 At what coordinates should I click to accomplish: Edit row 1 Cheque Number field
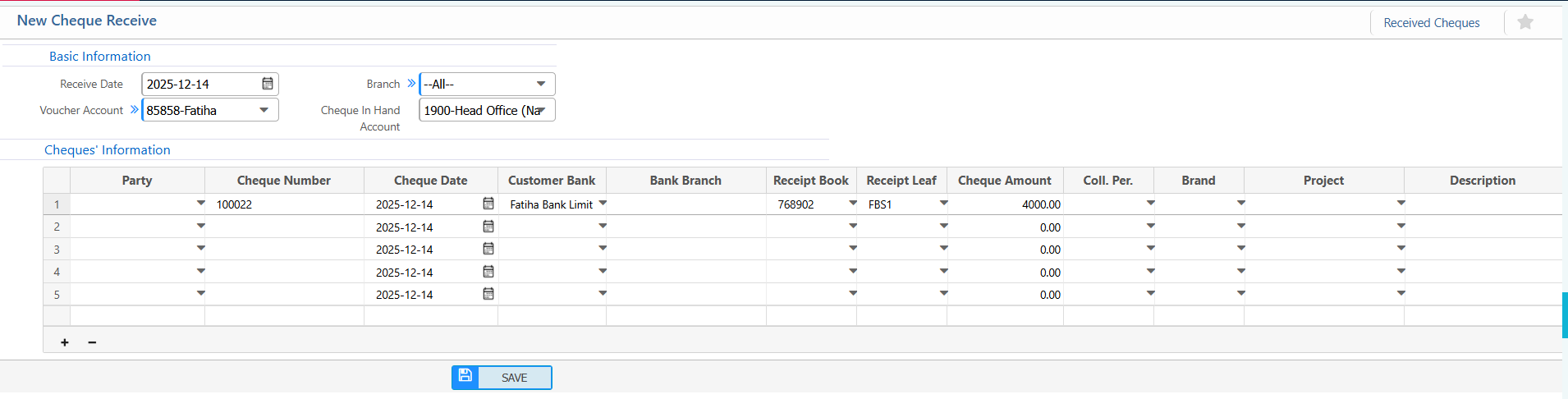(283, 204)
